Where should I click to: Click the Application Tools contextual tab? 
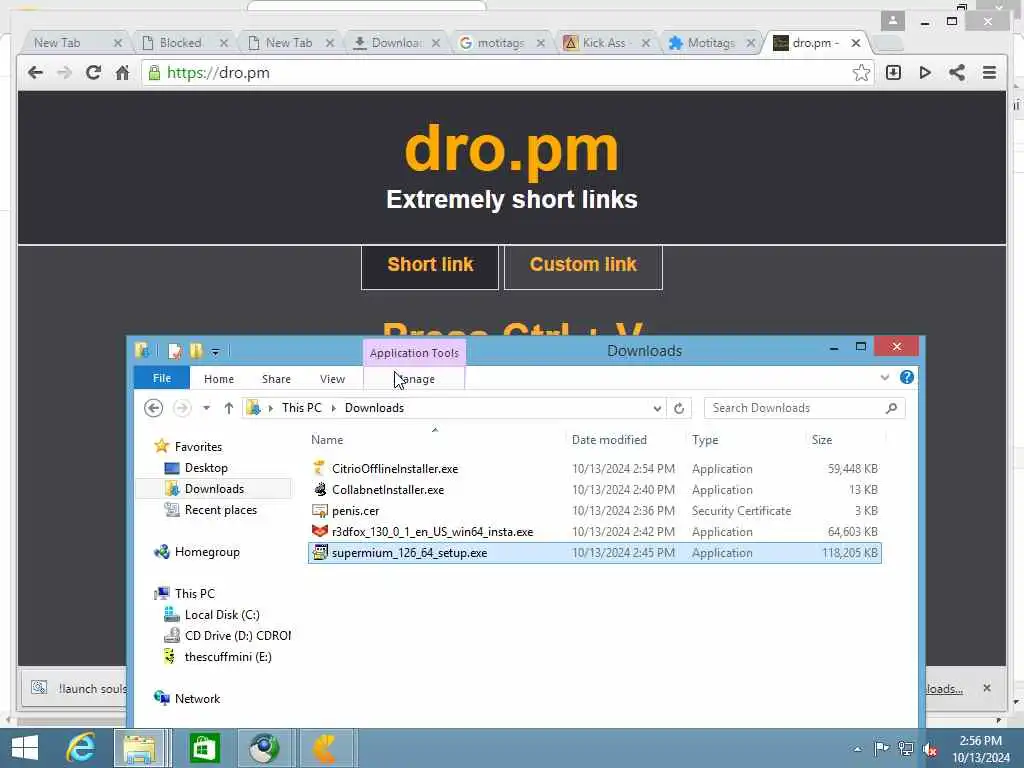pos(414,353)
